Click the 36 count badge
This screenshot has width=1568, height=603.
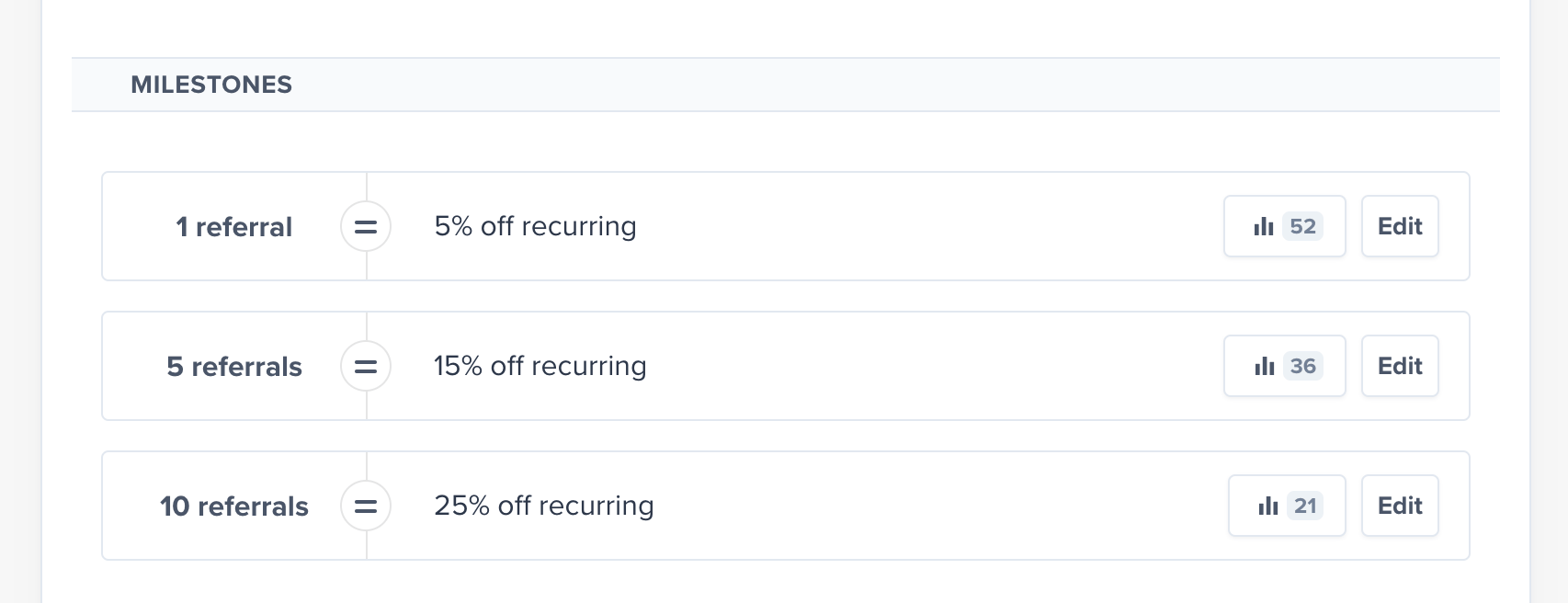pyautogui.click(x=1302, y=366)
